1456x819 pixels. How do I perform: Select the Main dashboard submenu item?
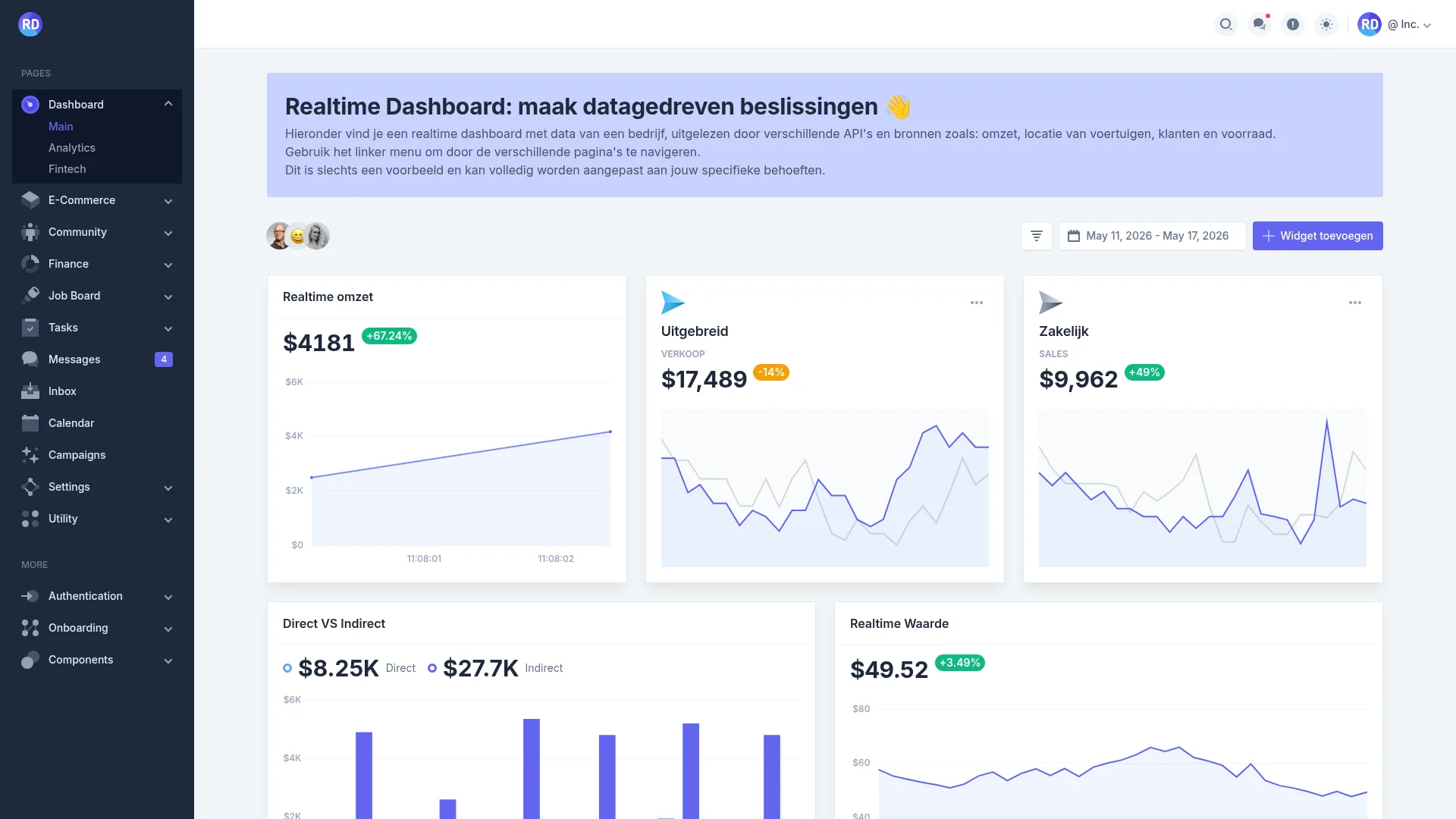(x=61, y=127)
